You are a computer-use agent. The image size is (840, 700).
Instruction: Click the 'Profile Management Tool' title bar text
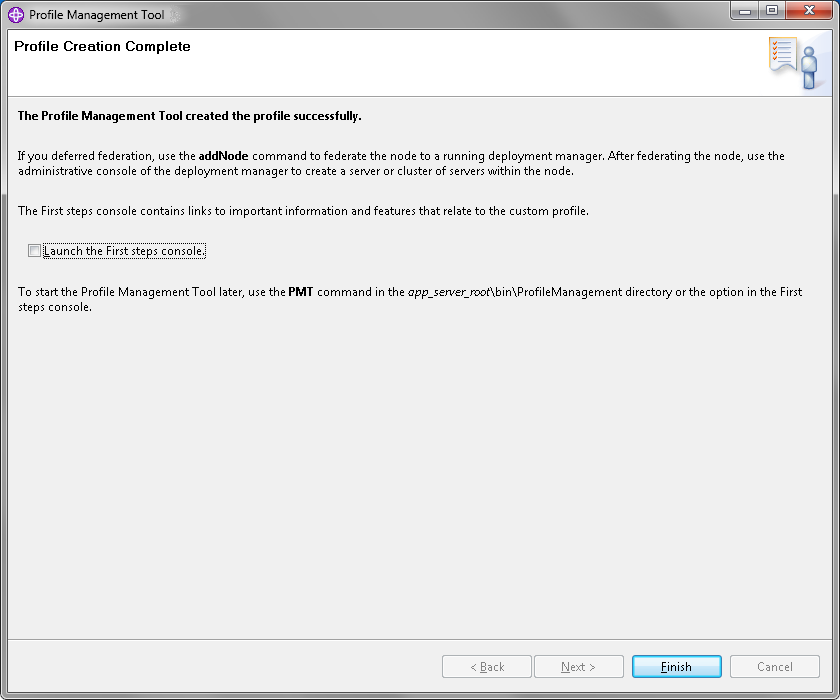pos(96,15)
